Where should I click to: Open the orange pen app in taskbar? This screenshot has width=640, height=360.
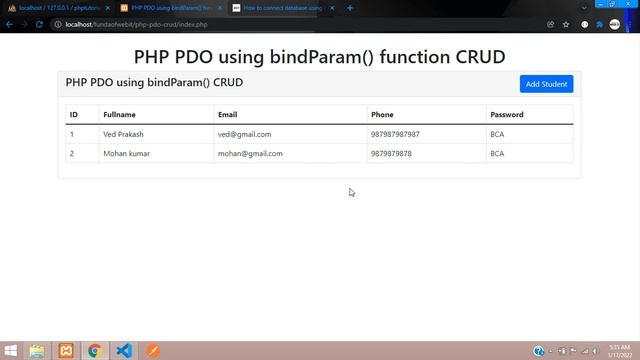click(x=153, y=351)
